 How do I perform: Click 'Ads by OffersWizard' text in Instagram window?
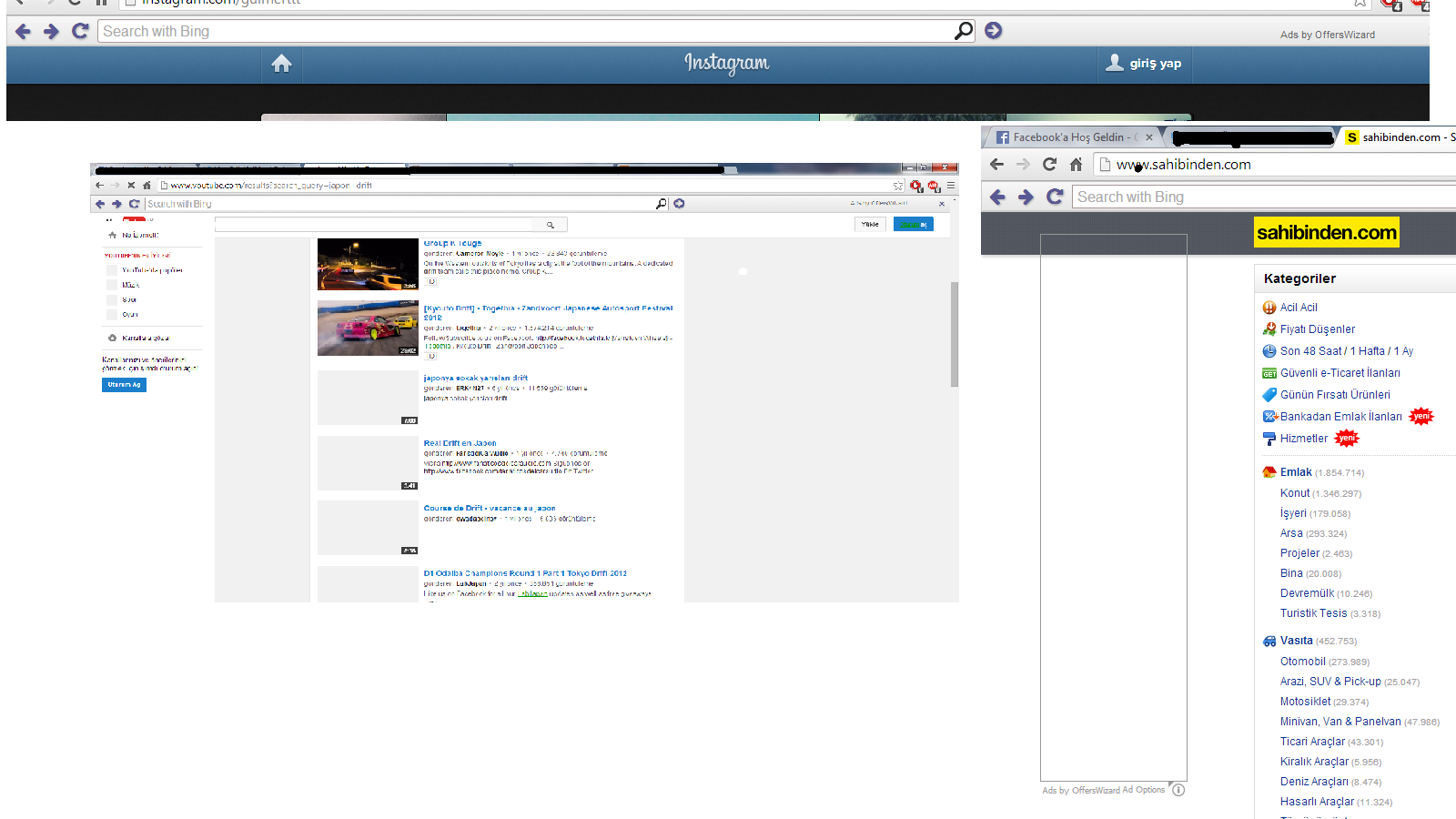[1327, 35]
